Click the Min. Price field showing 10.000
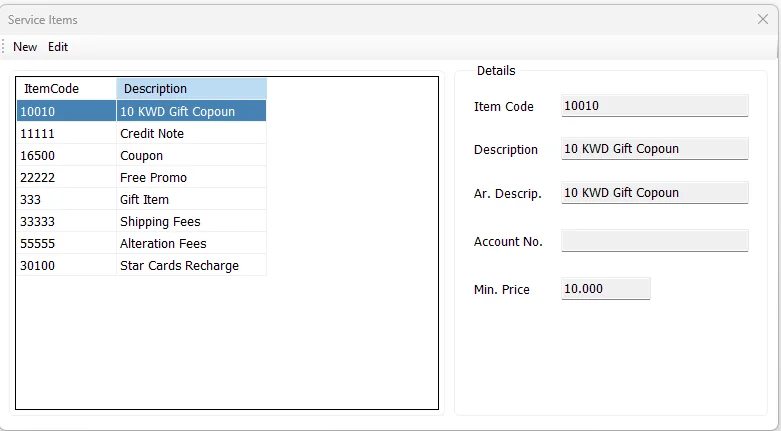The height and width of the screenshot is (431, 781). pos(606,288)
